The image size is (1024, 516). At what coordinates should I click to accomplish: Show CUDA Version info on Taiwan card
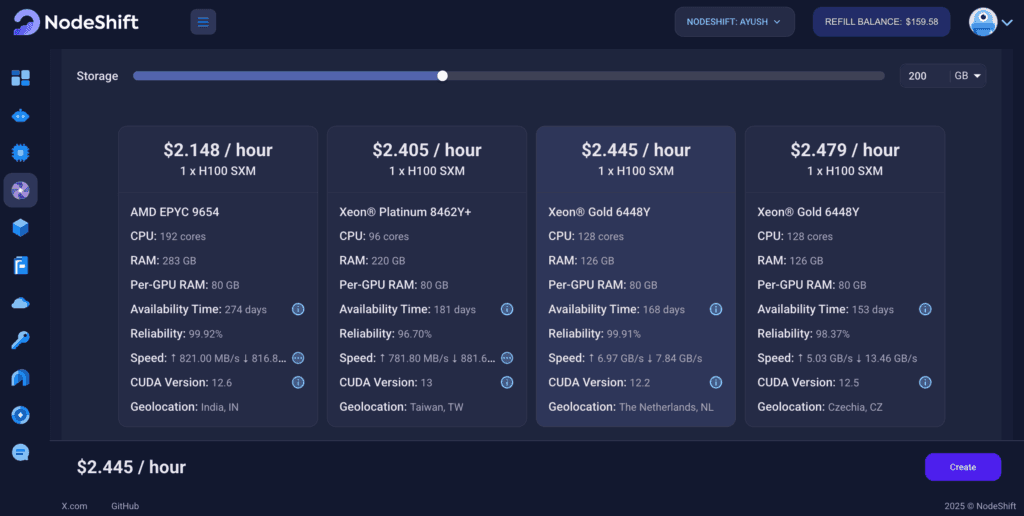pyautogui.click(x=507, y=382)
